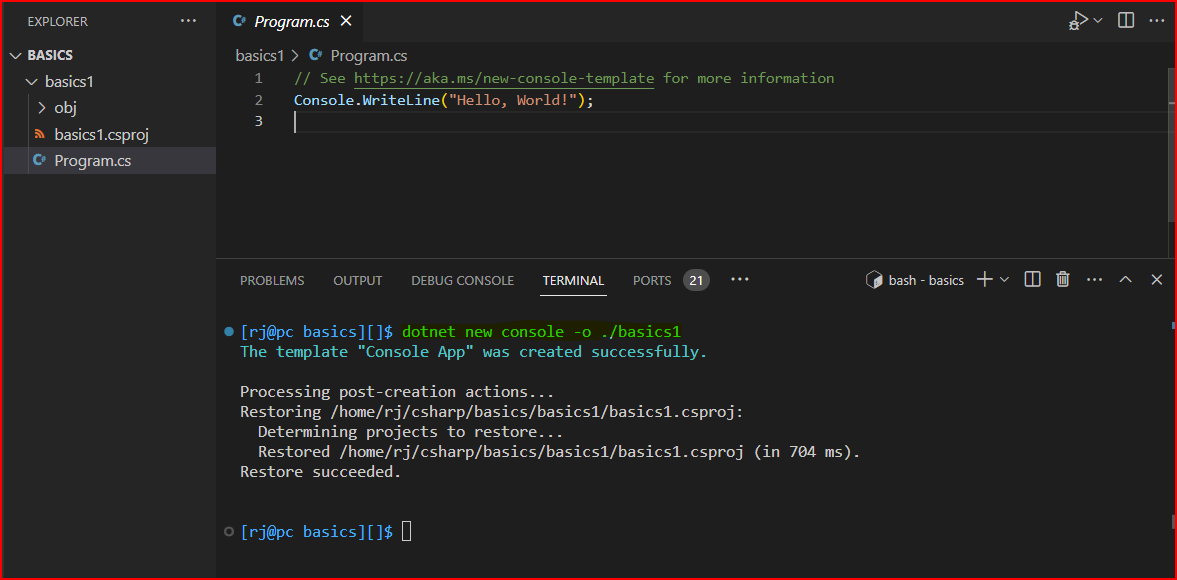Click the PORTS badge showing 21
This screenshot has width=1177, height=580.
(x=696, y=280)
